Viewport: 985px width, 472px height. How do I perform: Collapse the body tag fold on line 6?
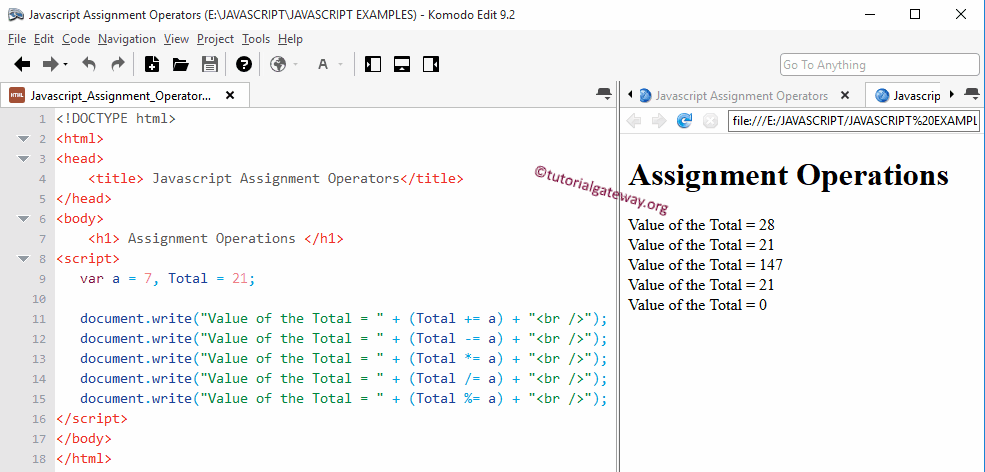coord(23,219)
